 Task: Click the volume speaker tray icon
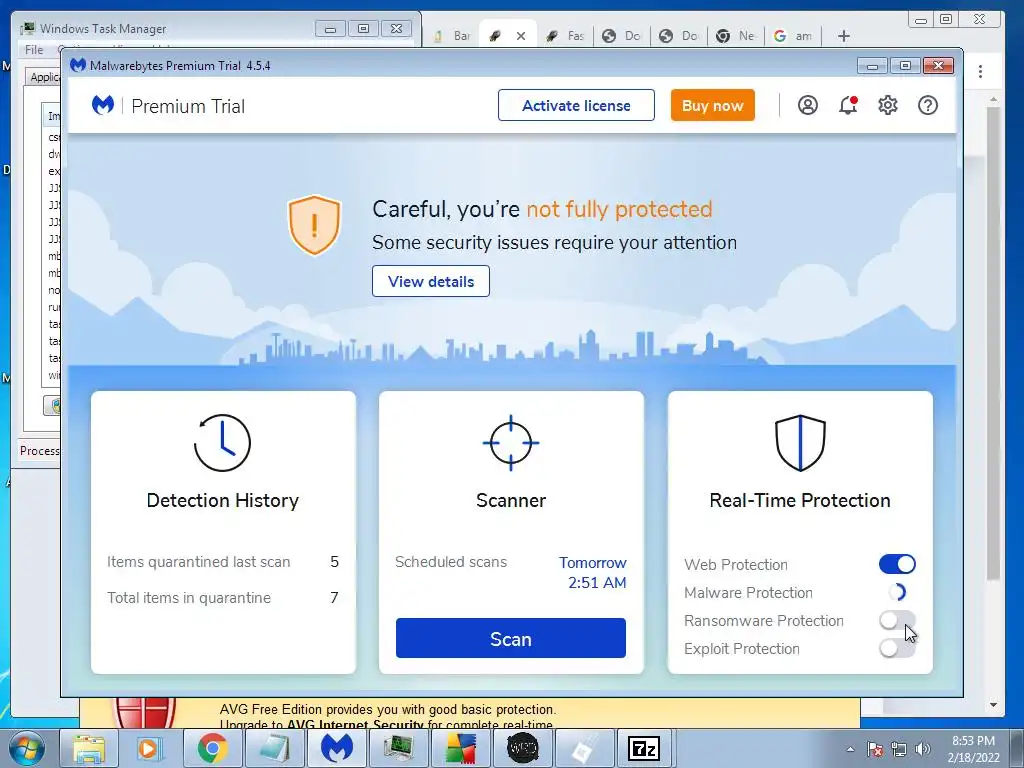coord(923,749)
